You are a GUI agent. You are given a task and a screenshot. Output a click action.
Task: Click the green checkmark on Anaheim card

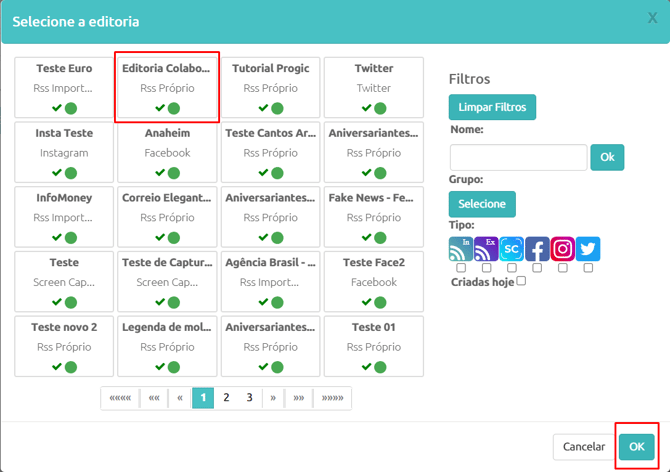point(160,172)
